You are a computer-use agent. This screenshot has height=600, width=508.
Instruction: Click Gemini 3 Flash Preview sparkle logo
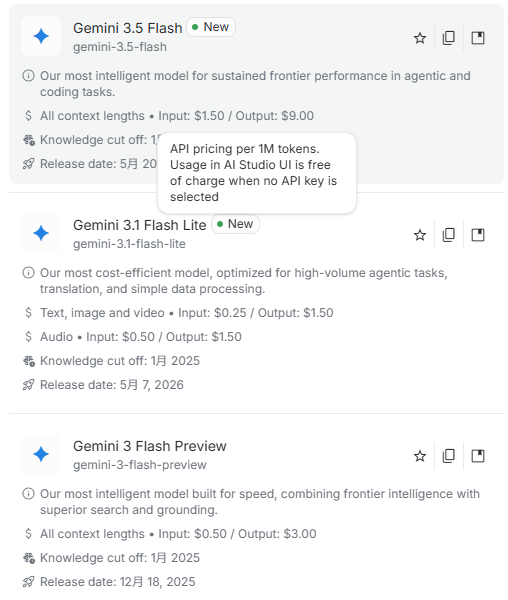41,454
